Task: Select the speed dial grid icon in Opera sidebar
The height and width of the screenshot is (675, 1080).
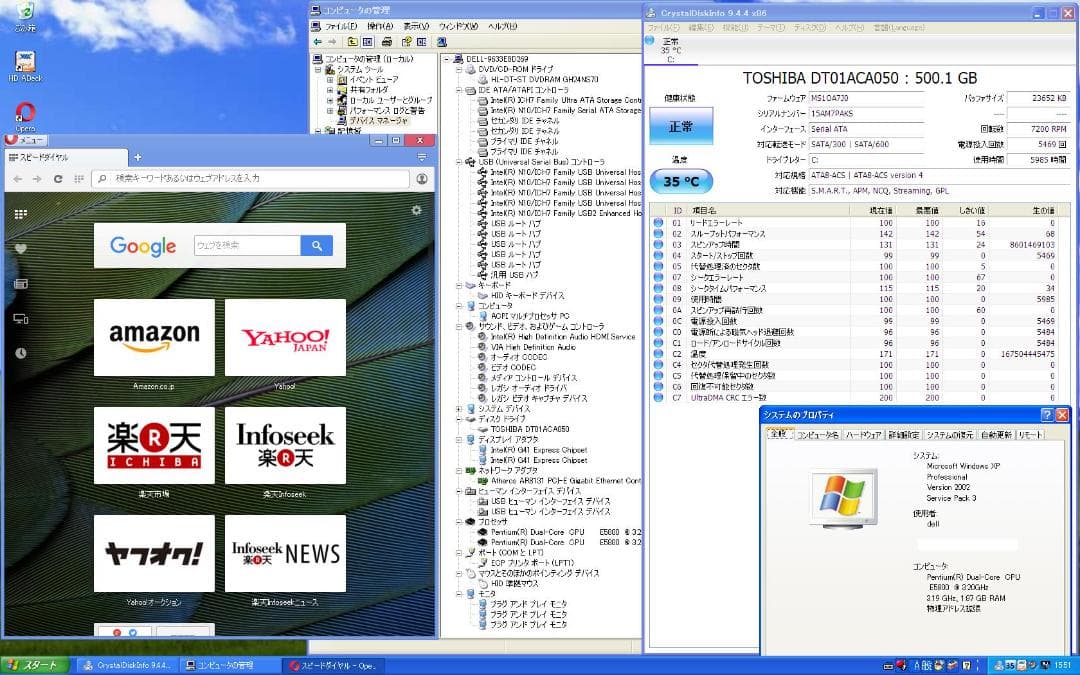Action: [20, 214]
